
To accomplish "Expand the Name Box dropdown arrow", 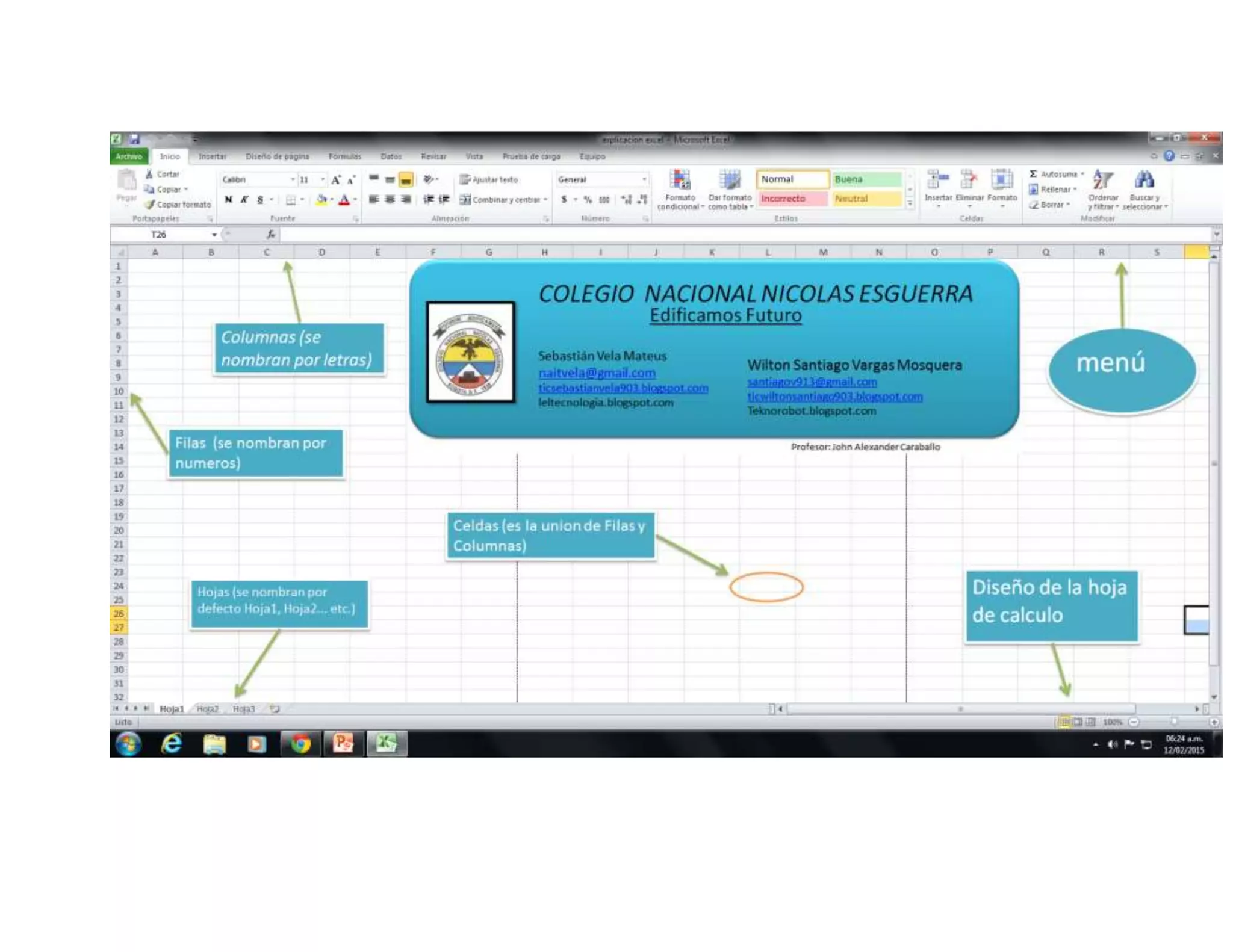I will (x=214, y=235).
